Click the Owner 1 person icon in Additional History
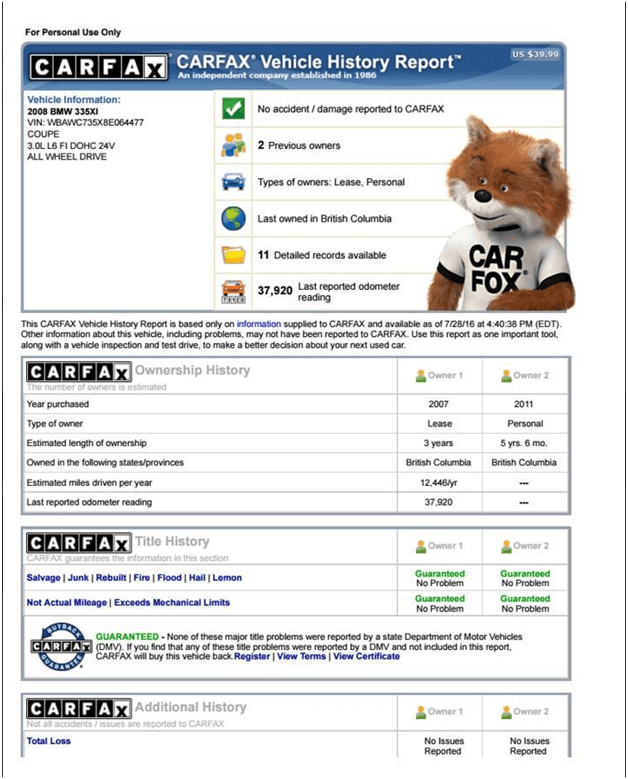Image resolution: width=628 pixels, height=779 pixels. (421, 712)
